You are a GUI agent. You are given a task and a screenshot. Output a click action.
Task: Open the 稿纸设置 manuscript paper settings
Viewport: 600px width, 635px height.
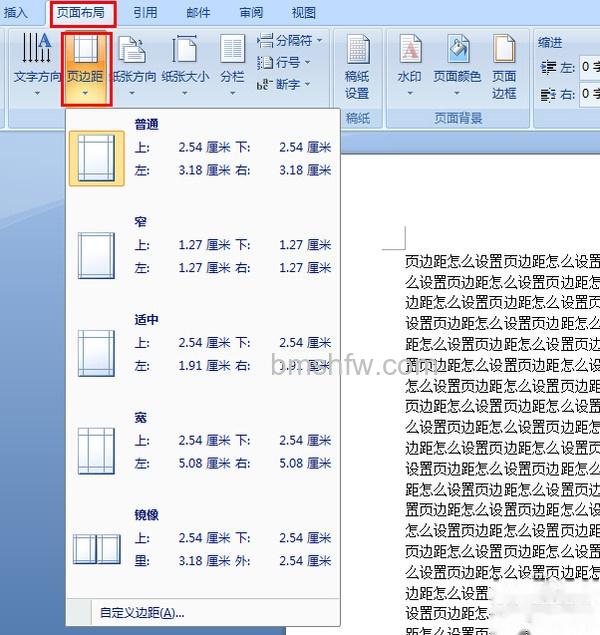coord(357,68)
